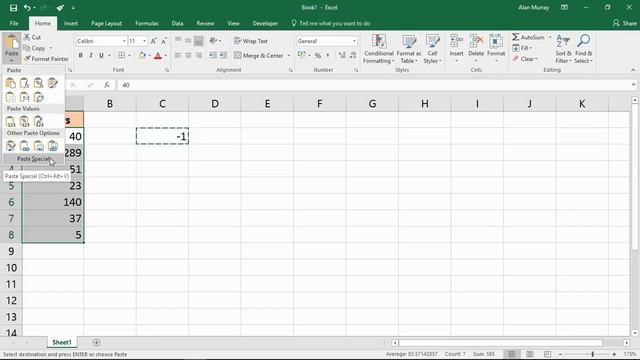Click into the formula bar showing 40

point(374,85)
